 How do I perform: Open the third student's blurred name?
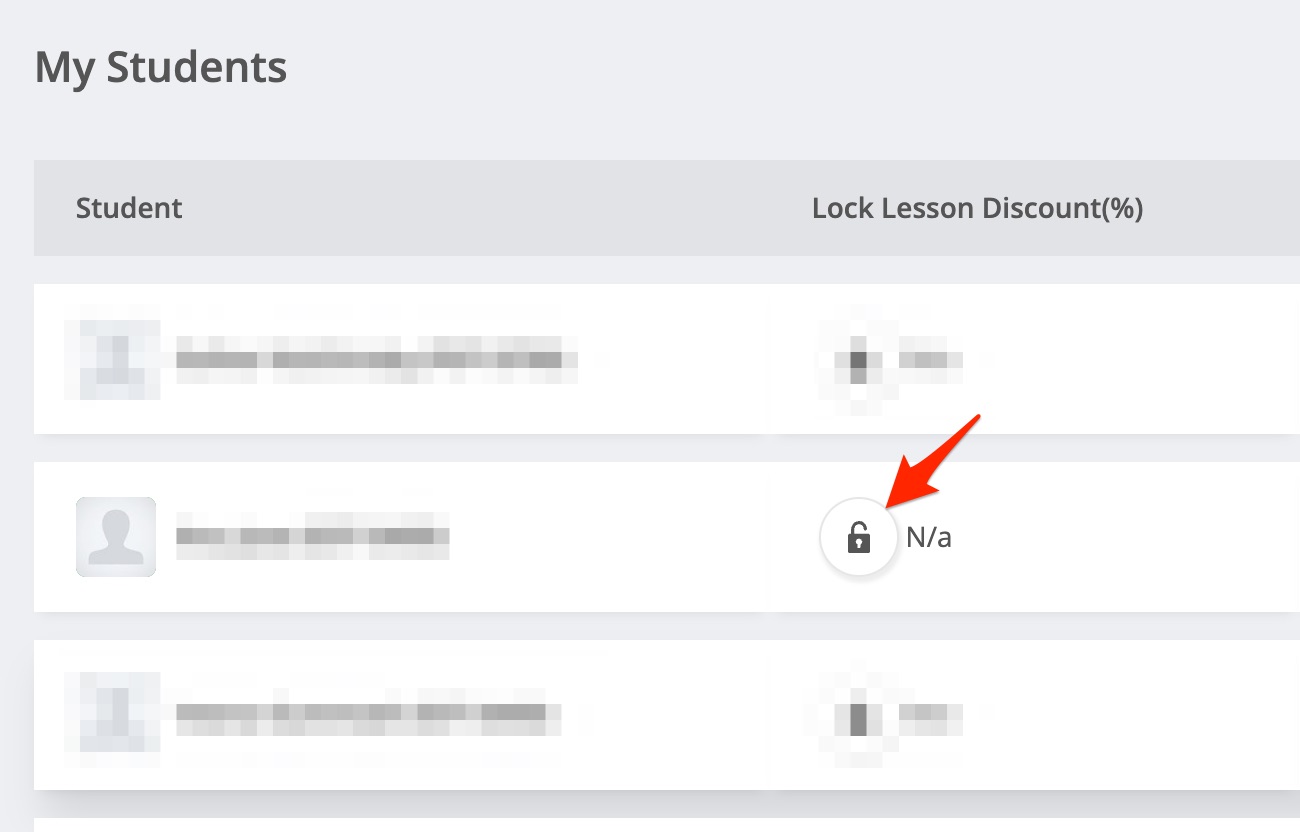[x=368, y=715]
